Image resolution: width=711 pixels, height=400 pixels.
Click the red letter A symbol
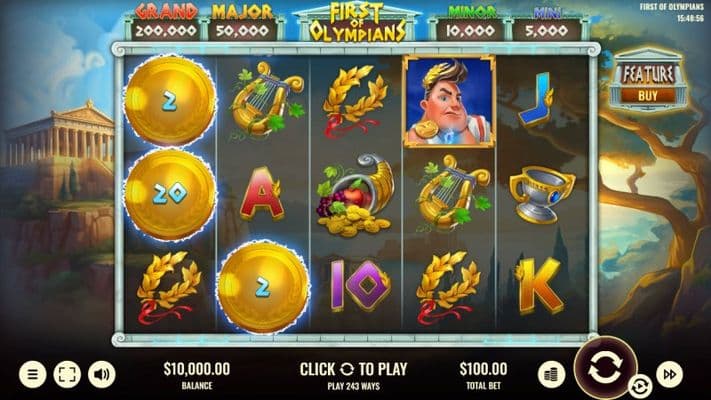click(261, 194)
